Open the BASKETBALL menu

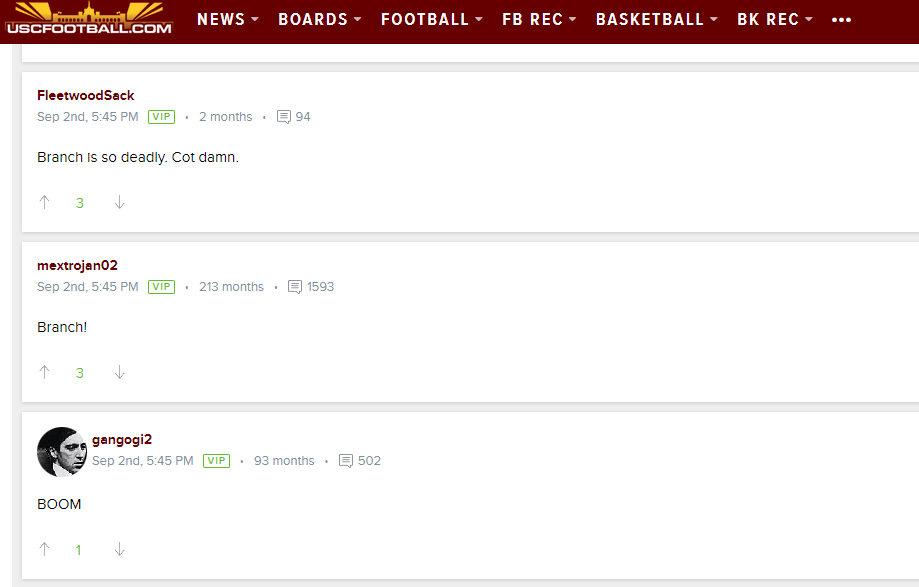coord(657,19)
